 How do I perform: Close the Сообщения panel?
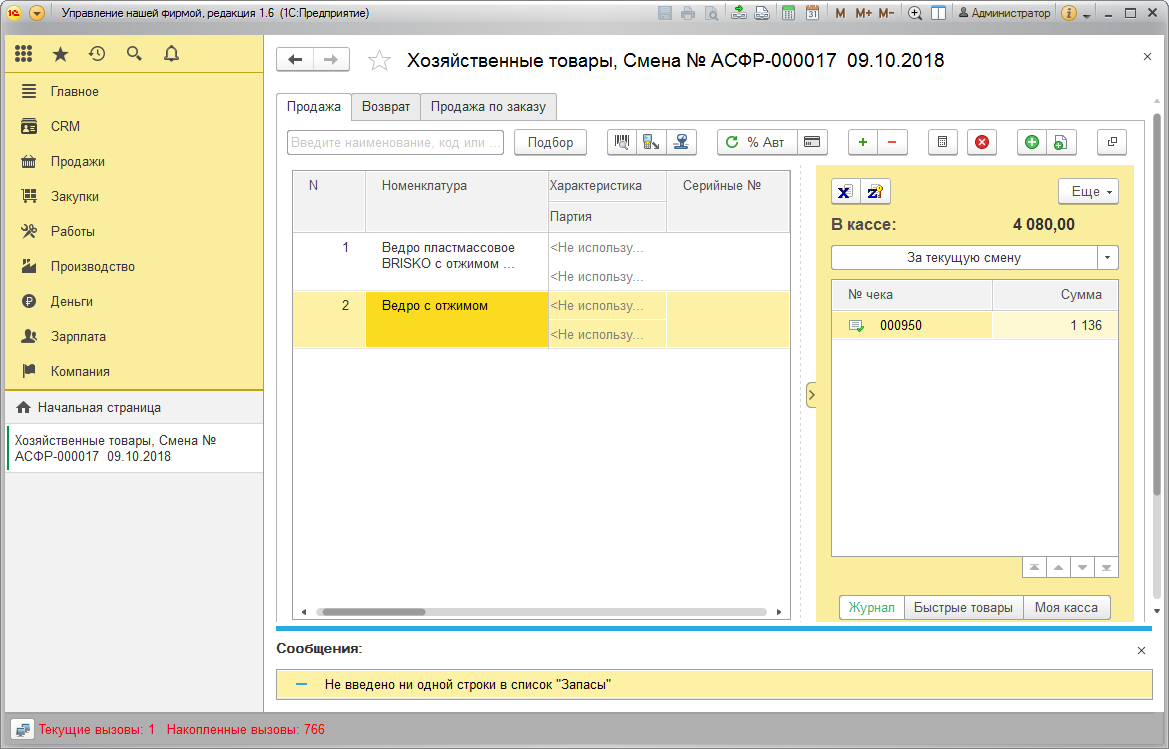click(1141, 651)
